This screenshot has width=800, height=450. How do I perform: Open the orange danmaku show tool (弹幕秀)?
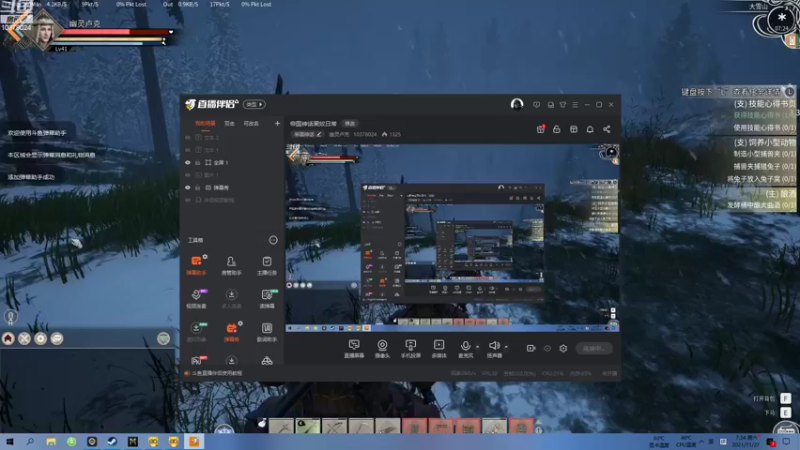tap(231, 331)
